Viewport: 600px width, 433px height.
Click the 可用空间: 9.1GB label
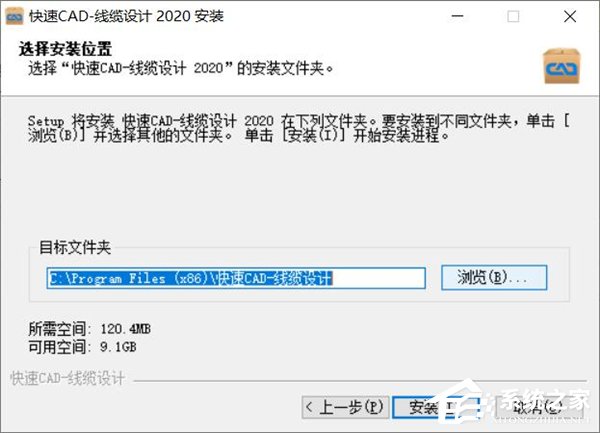point(82,347)
